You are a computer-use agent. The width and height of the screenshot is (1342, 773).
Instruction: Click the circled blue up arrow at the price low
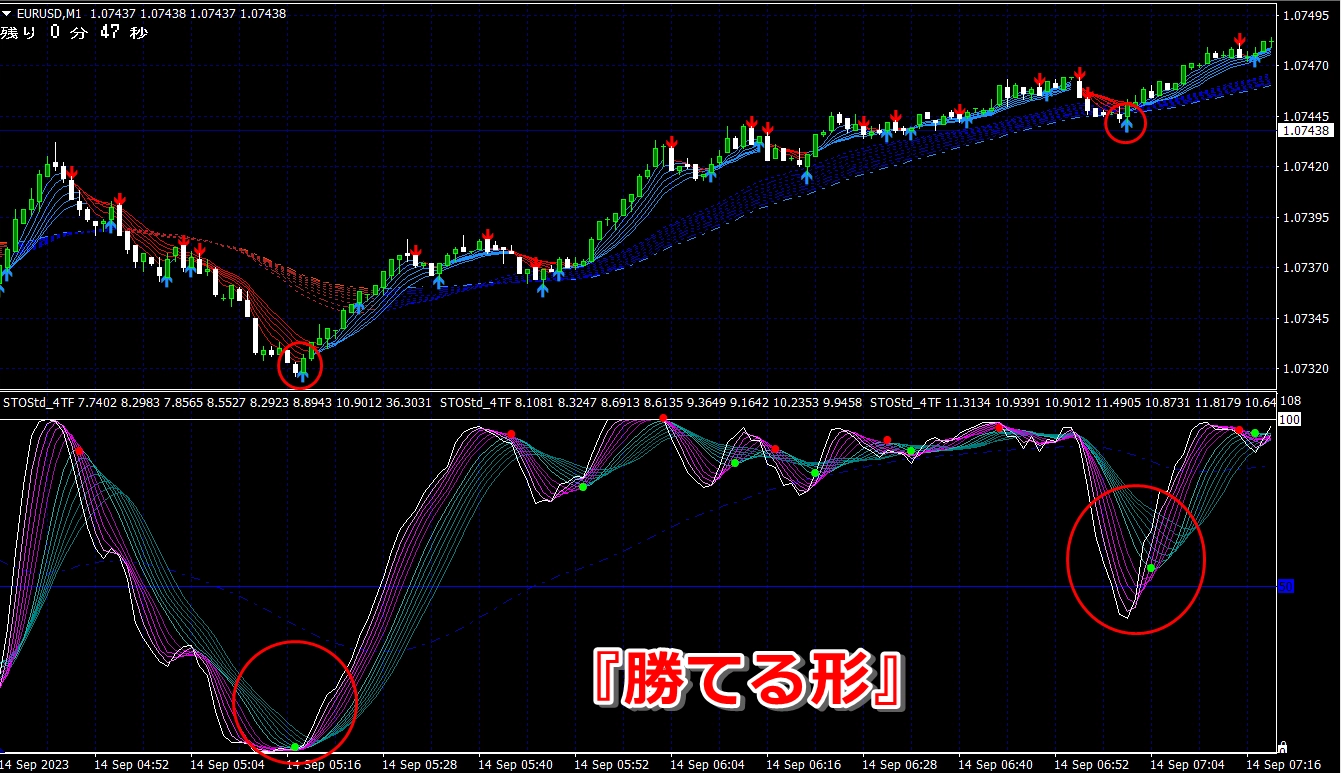pos(302,373)
